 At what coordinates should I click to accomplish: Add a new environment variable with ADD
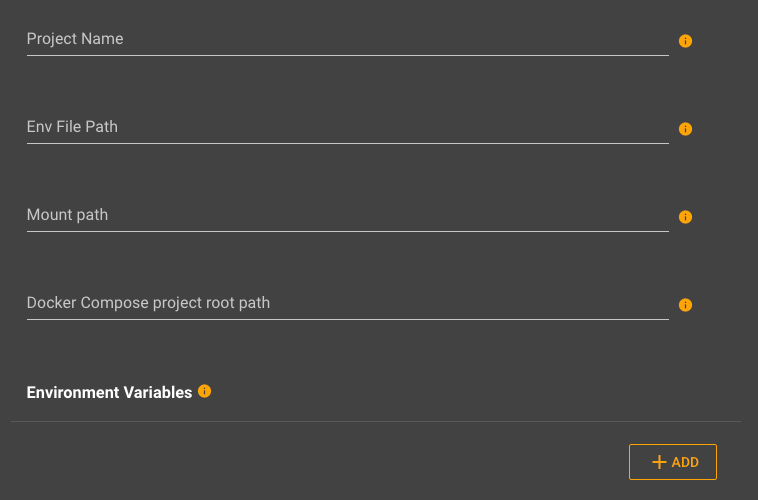[x=672, y=462]
